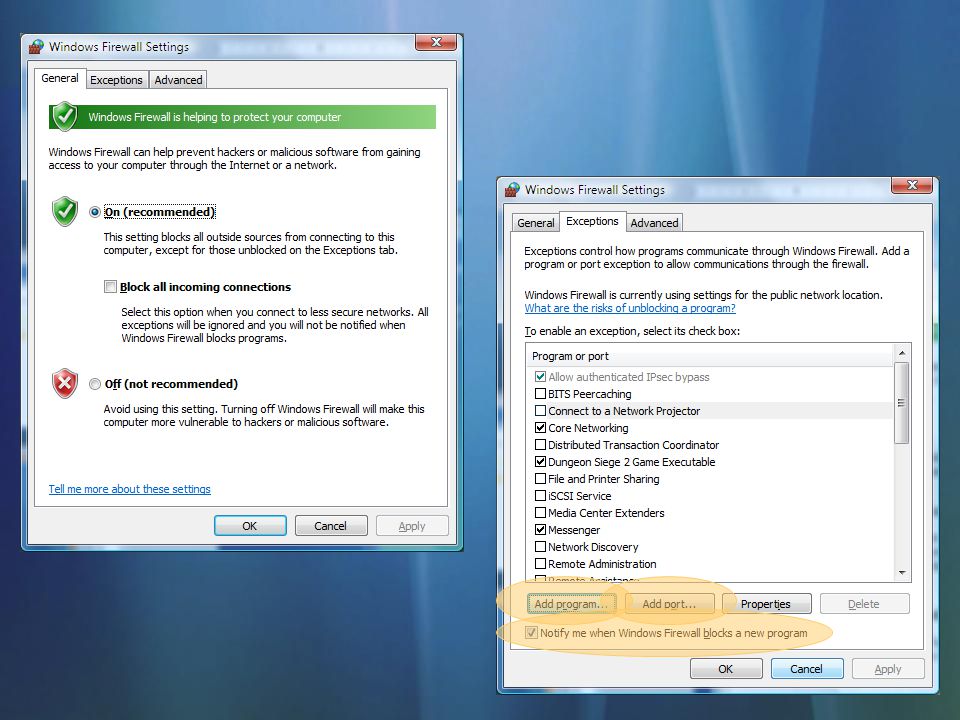Click the Program or port column header

pyautogui.click(x=710, y=356)
